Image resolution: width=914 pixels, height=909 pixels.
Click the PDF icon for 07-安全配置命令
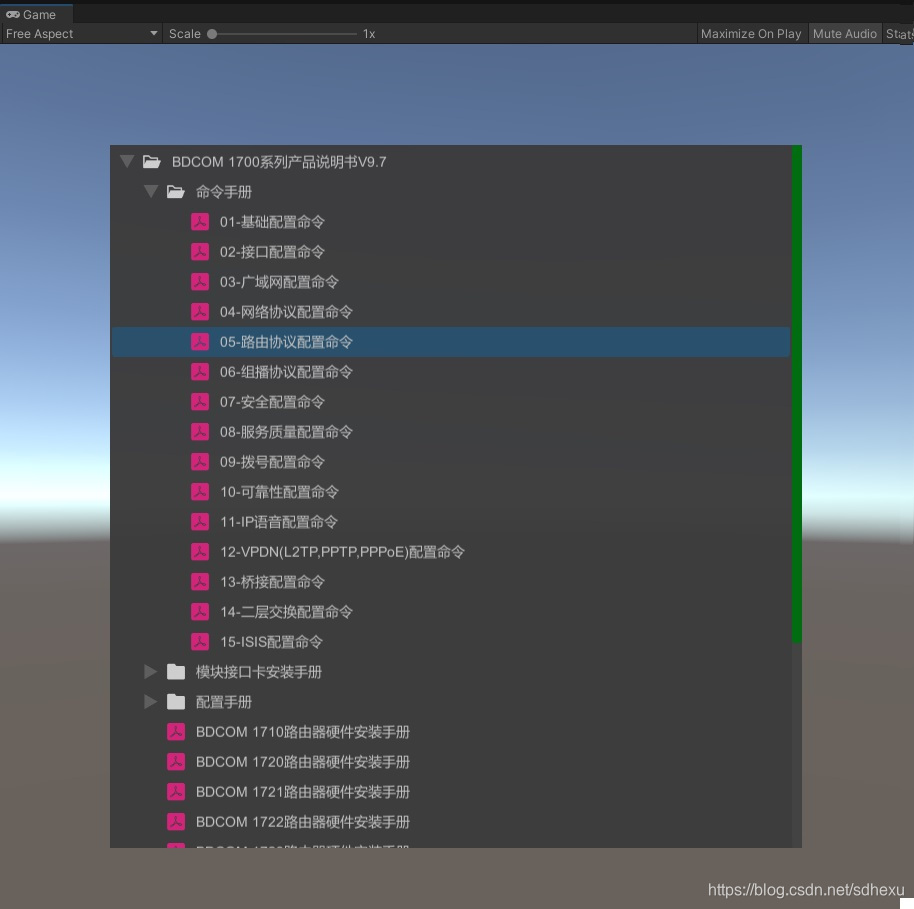[x=200, y=402]
